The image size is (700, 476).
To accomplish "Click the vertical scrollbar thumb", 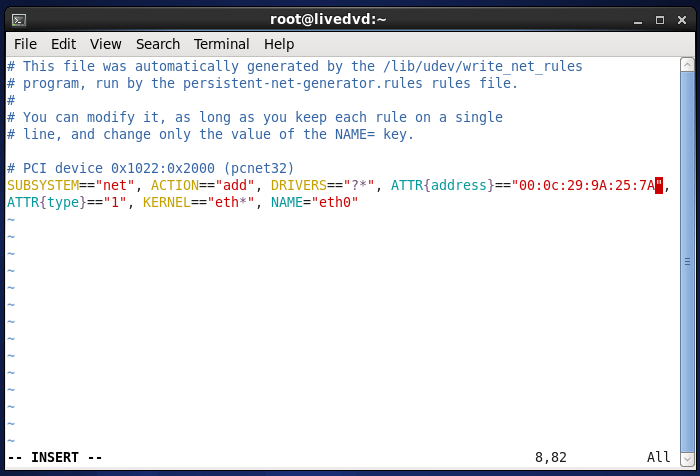I will 687,262.
